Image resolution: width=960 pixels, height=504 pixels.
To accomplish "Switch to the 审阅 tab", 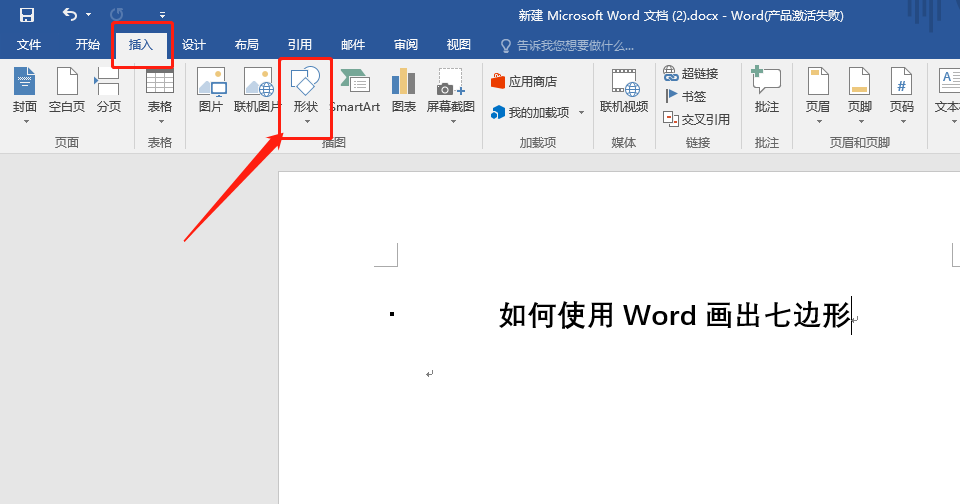I will click(405, 45).
